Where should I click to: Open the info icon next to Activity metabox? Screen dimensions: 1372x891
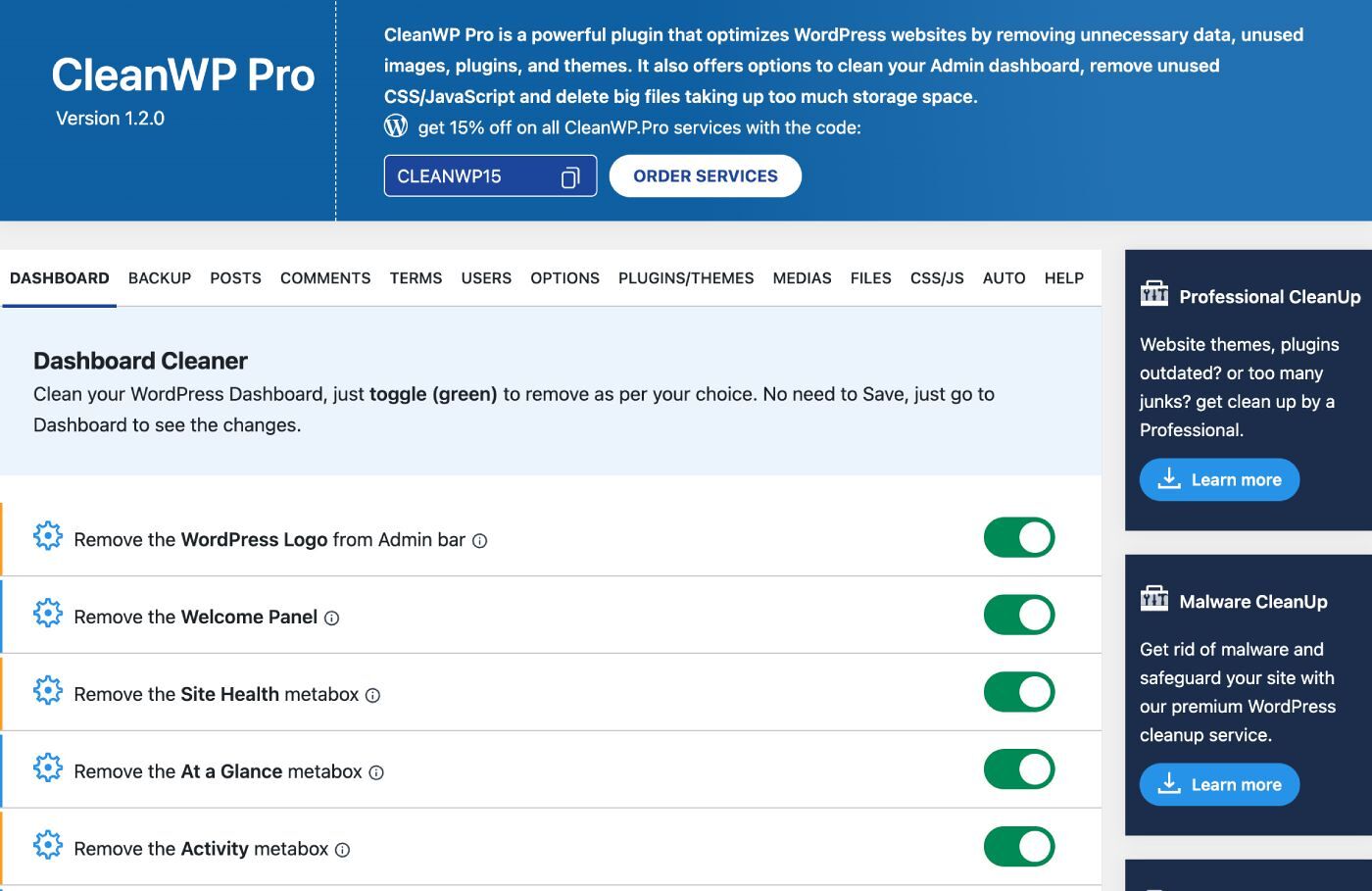click(340, 850)
